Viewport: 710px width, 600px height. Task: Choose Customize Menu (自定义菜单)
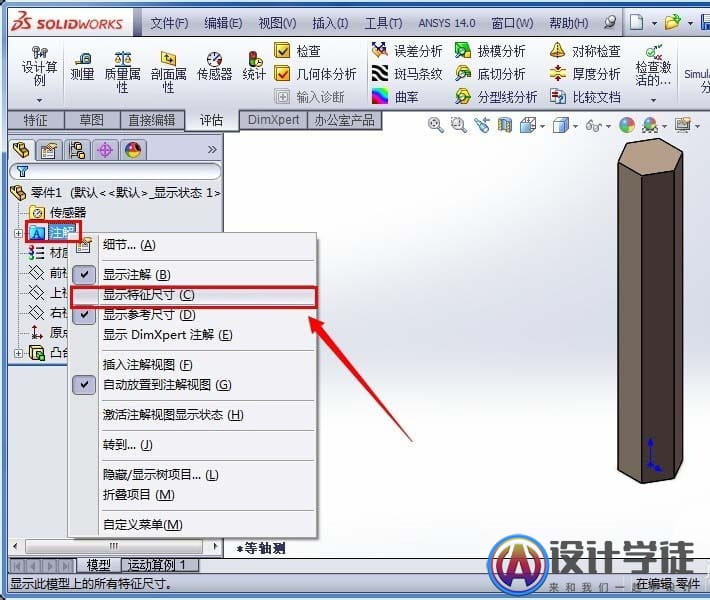pyautogui.click(x=193, y=524)
